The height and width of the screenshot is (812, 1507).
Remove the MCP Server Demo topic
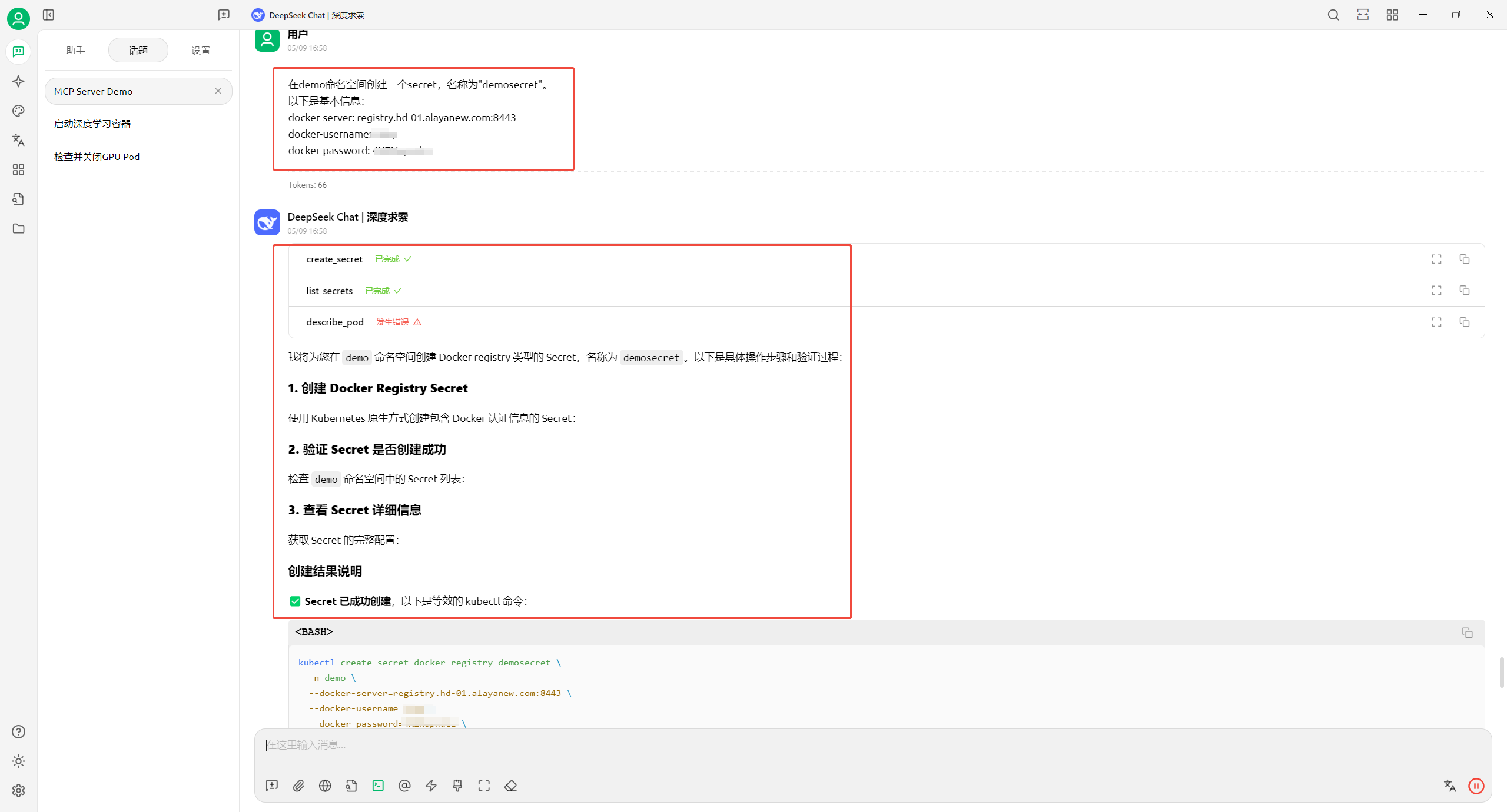point(218,91)
